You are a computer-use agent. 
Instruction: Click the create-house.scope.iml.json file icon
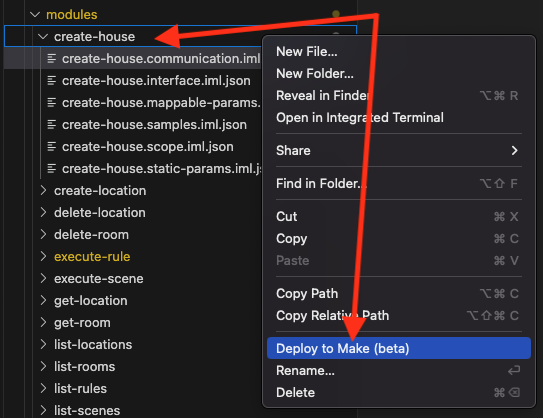pos(52,146)
